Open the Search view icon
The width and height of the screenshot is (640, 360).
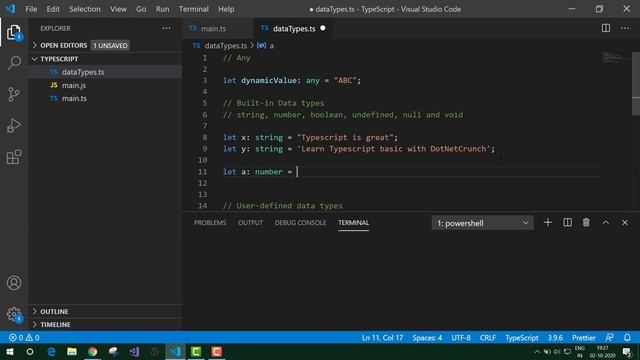click(x=14, y=63)
